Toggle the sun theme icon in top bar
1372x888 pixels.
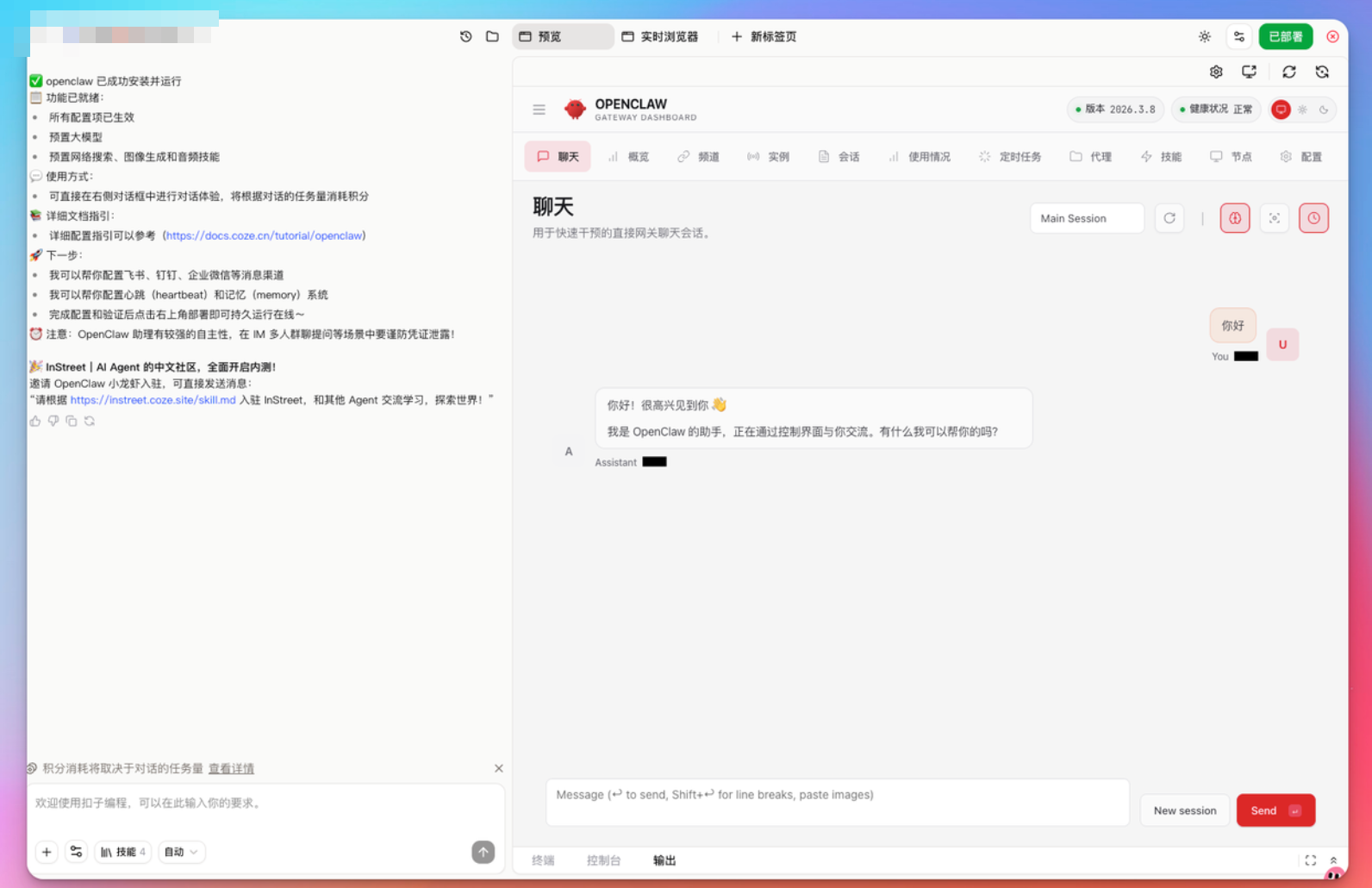[1205, 36]
